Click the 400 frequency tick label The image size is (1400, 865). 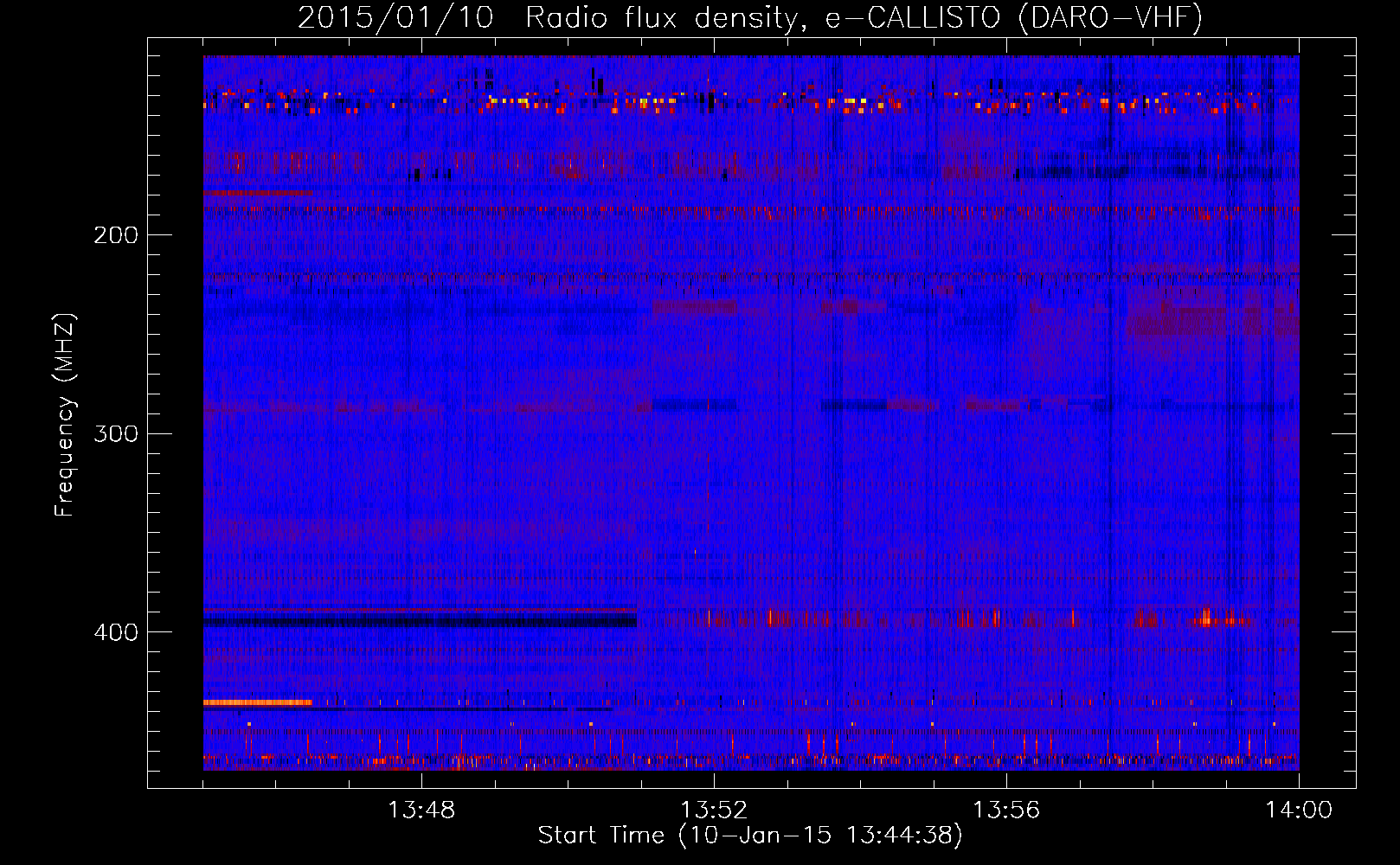tap(116, 632)
